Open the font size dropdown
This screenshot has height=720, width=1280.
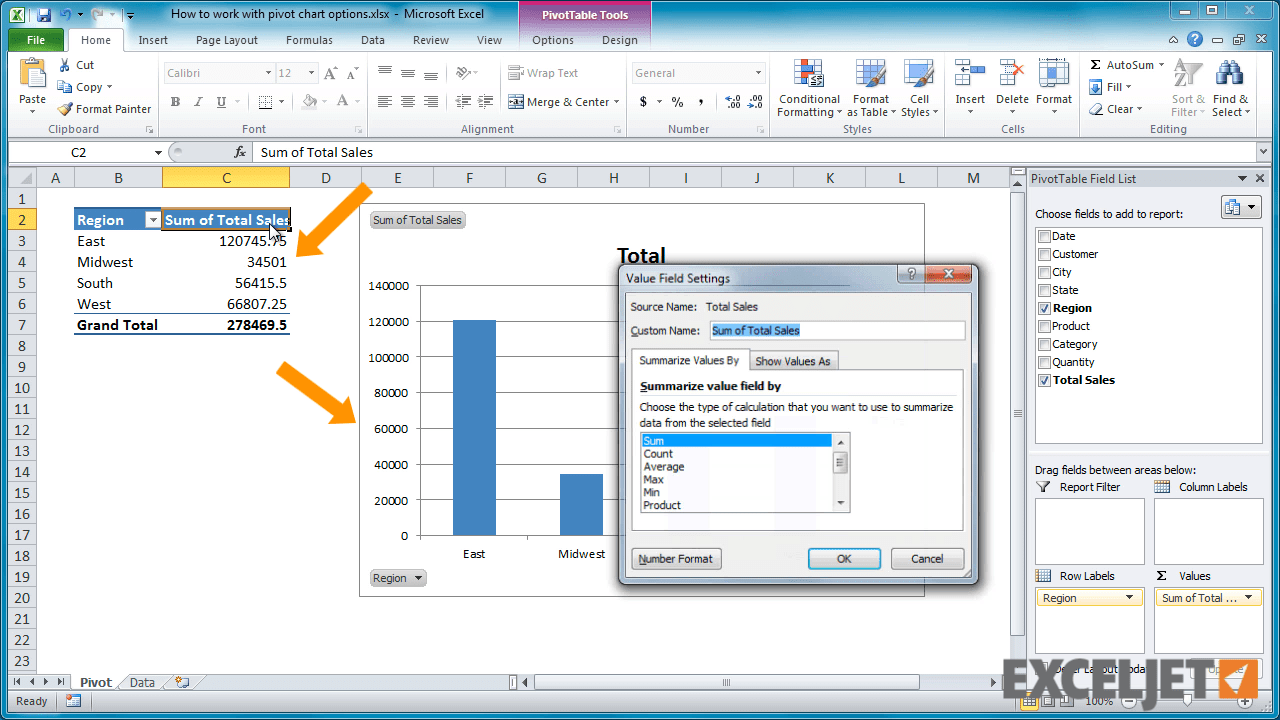click(309, 72)
